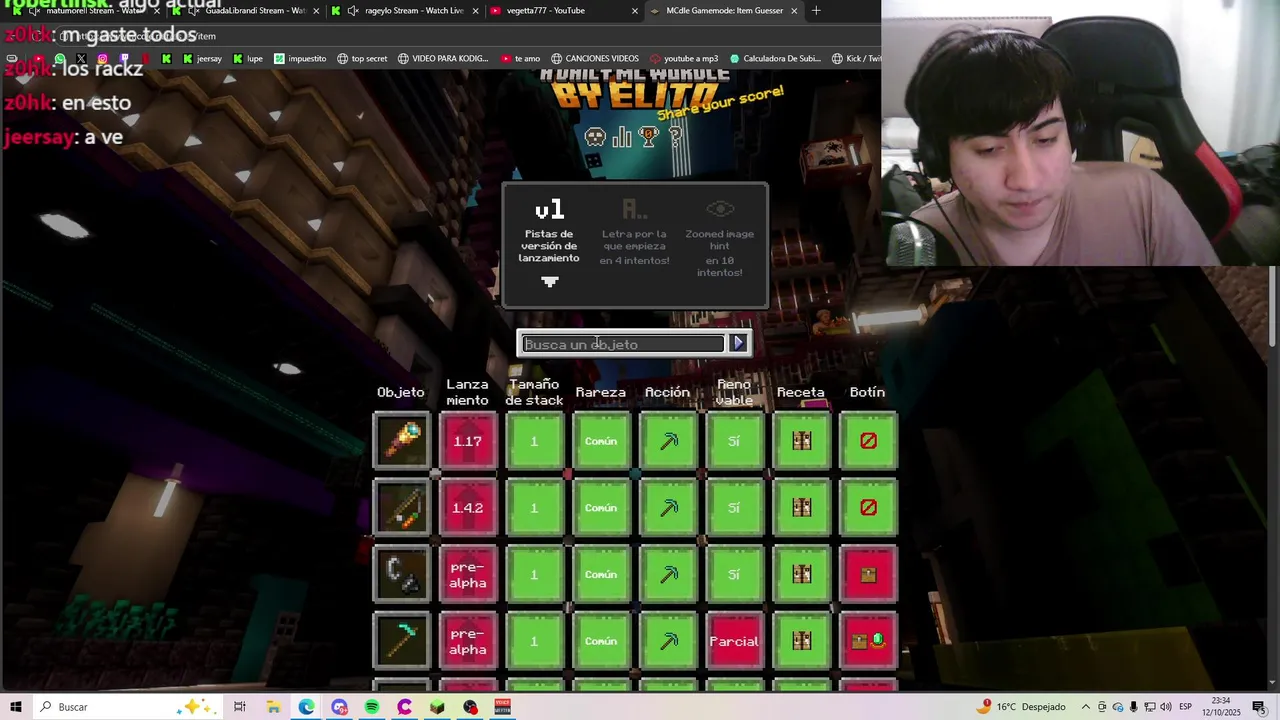Close the vegetta777 YouTube tab
This screenshot has height=720, width=1280.
pos(635,11)
